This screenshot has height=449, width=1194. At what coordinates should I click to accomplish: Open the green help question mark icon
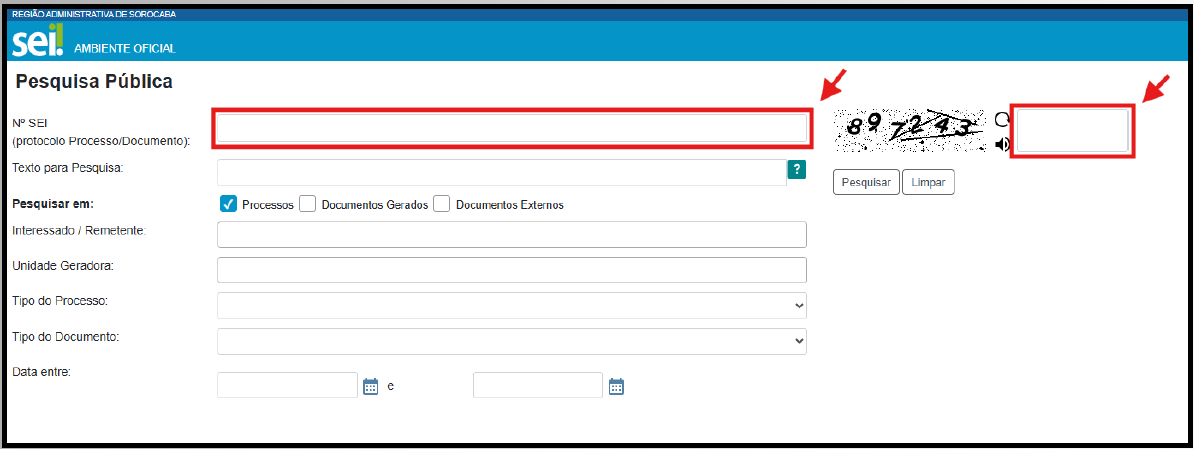click(797, 170)
